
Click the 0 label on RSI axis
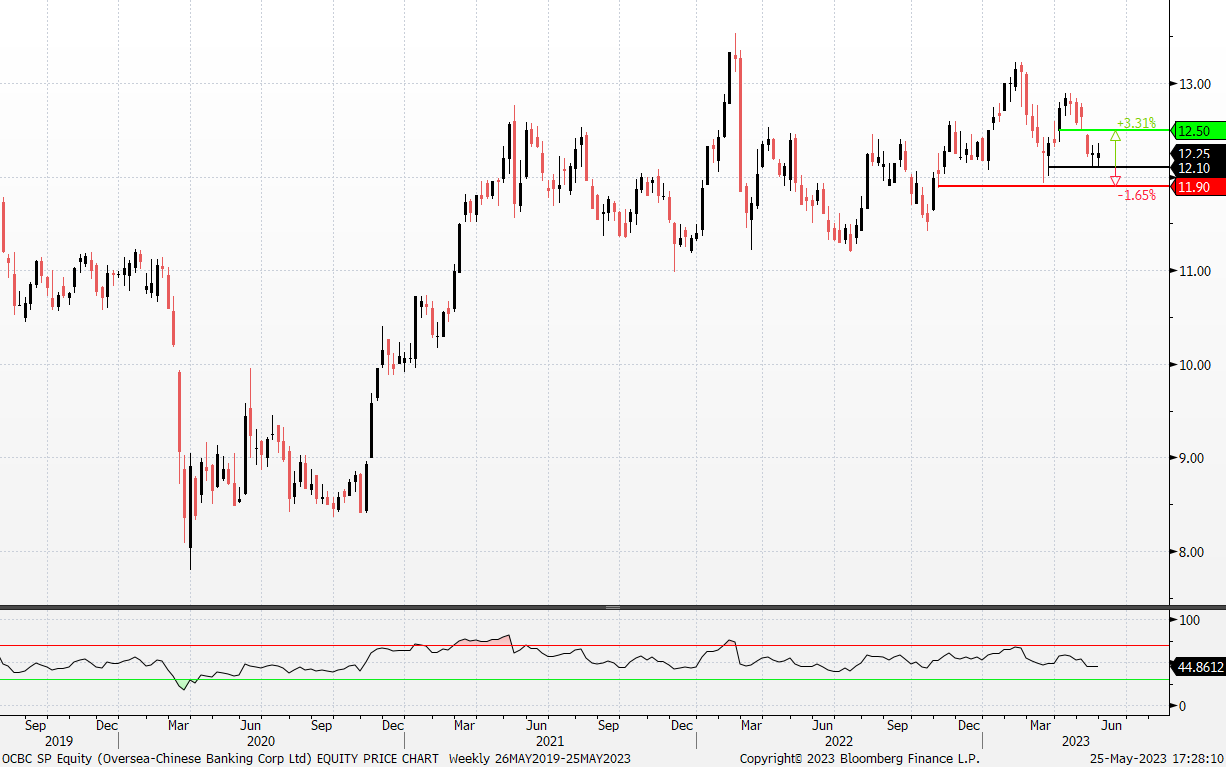coord(1182,706)
